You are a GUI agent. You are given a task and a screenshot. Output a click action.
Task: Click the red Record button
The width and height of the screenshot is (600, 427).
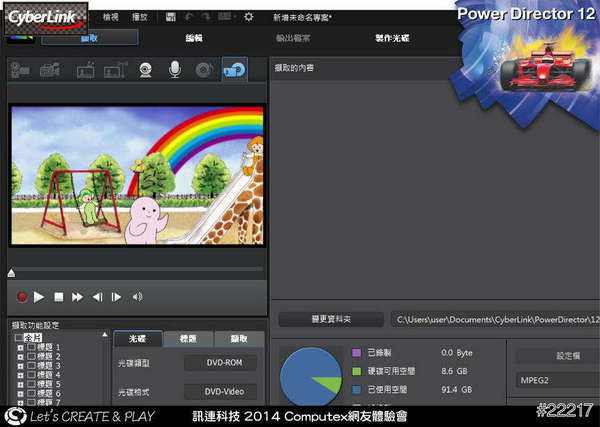[21, 297]
